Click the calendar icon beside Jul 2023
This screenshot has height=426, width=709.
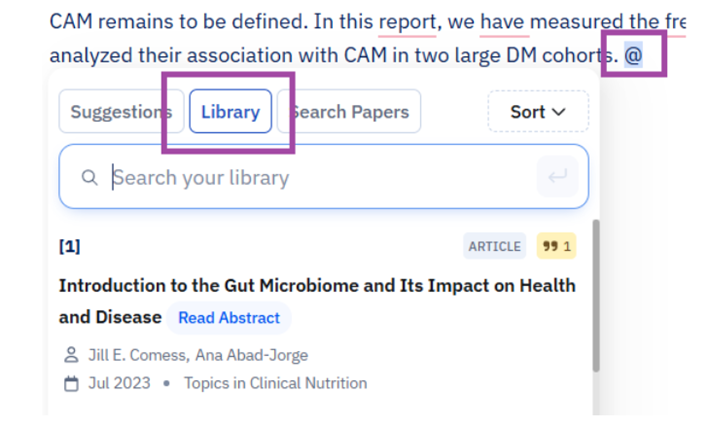tap(71, 383)
